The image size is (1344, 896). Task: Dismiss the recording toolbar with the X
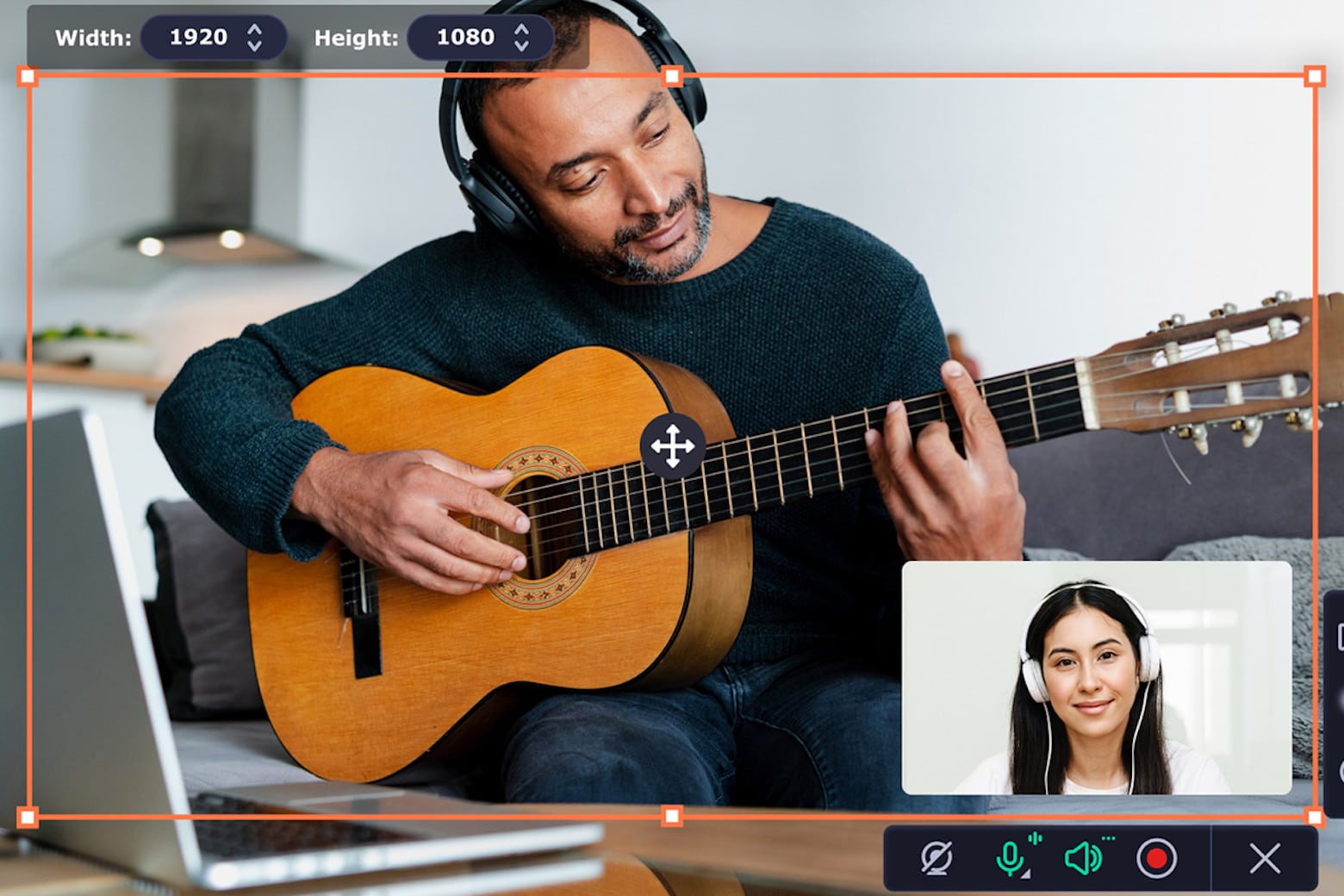click(x=1264, y=858)
